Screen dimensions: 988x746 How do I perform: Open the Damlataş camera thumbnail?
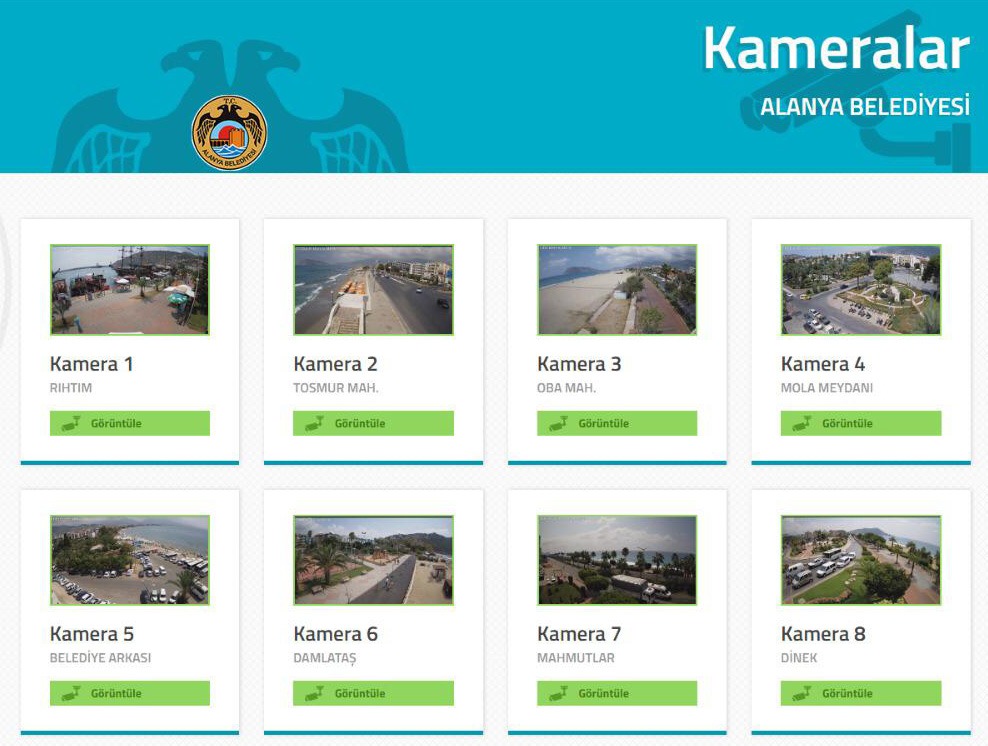(x=373, y=560)
